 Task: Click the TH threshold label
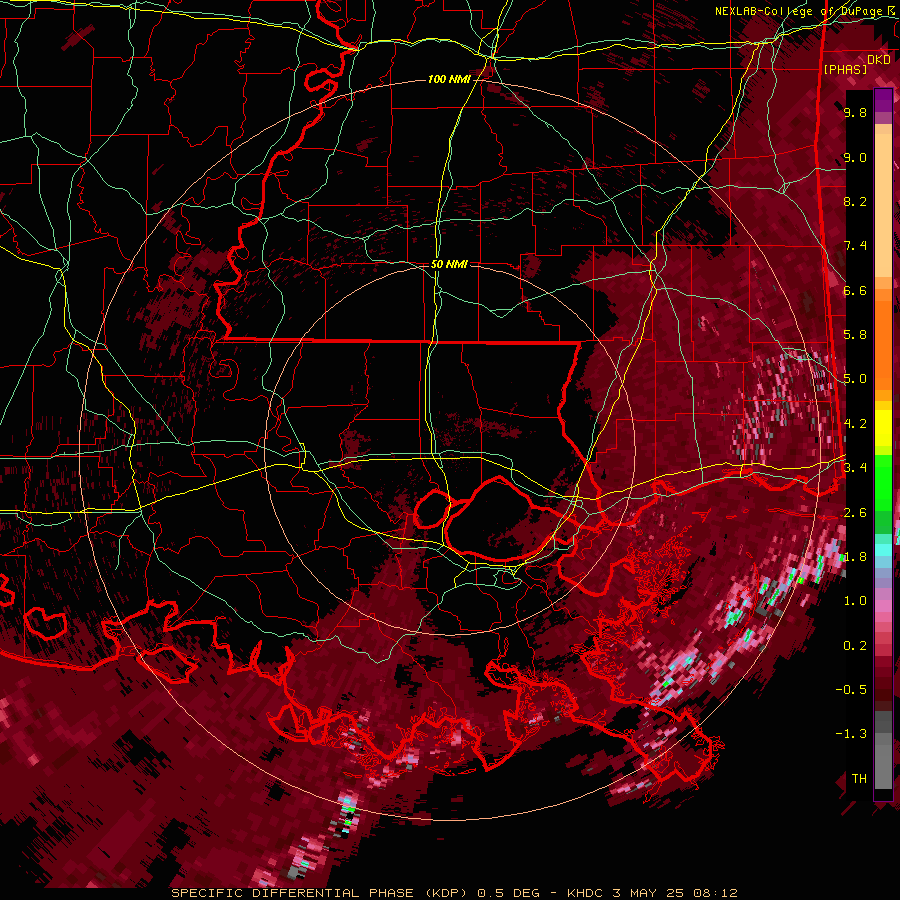[x=859, y=779]
